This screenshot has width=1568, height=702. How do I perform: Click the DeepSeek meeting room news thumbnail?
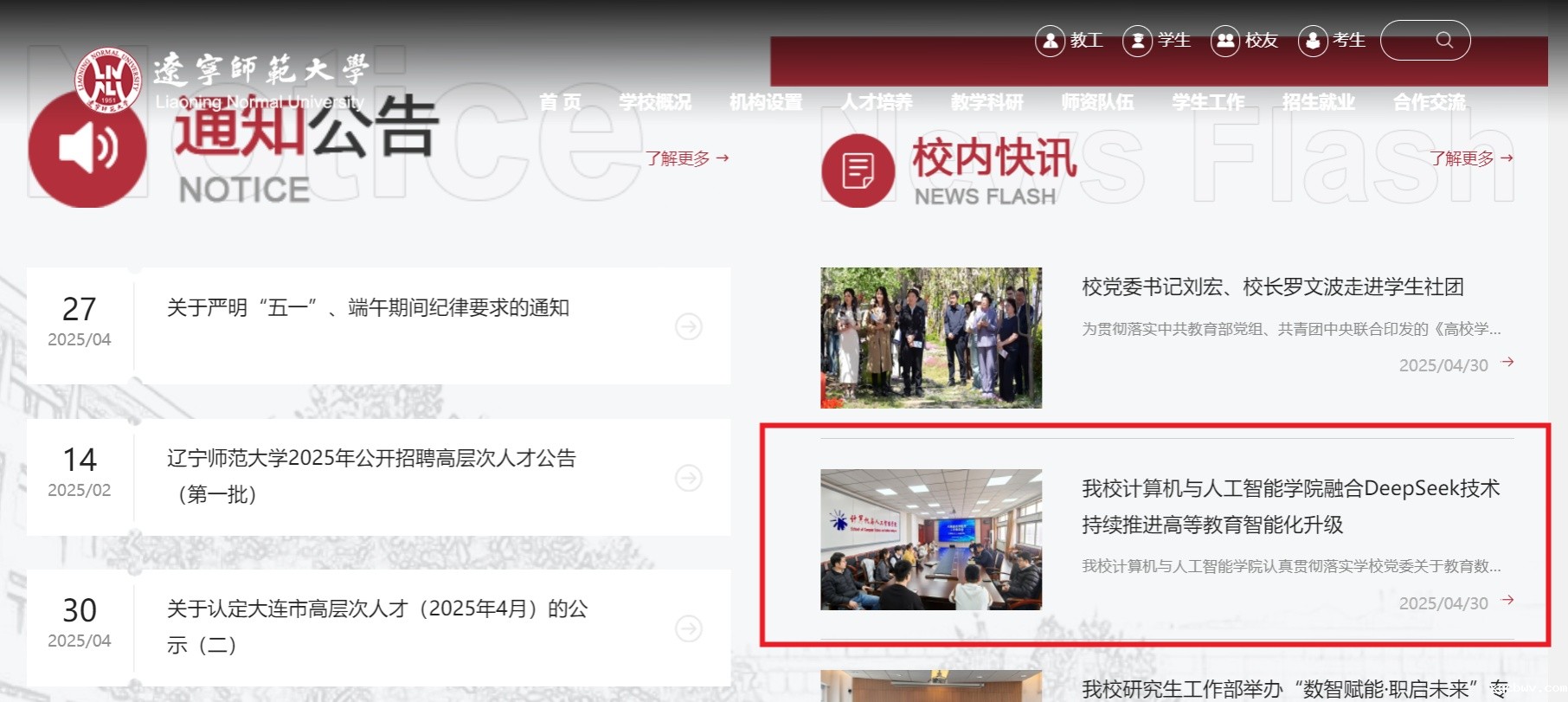coord(930,539)
